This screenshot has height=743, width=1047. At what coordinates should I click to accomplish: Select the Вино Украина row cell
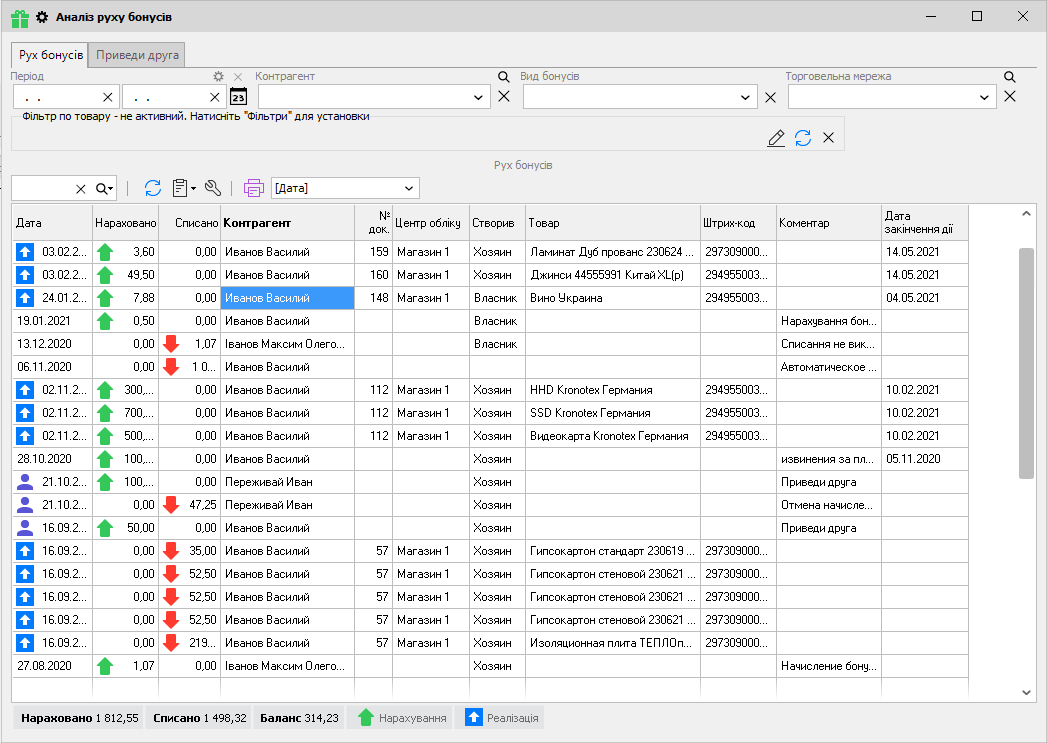point(612,298)
